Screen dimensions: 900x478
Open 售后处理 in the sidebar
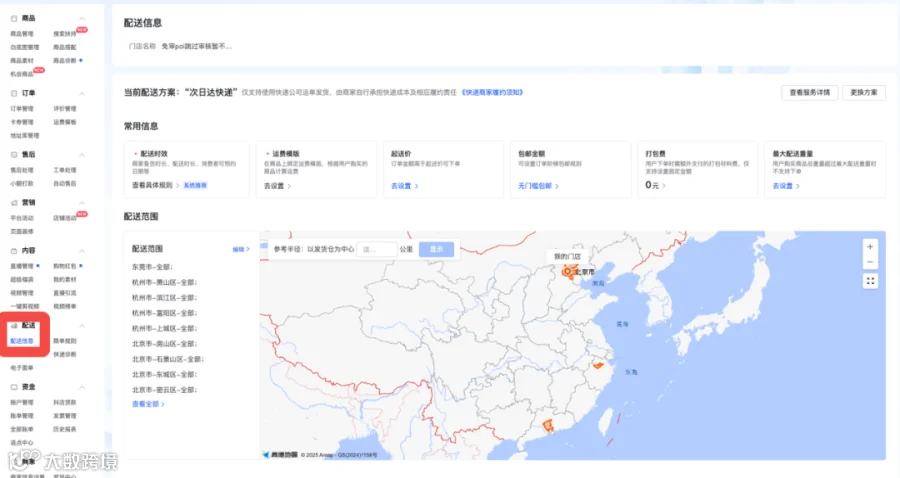click(22, 170)
